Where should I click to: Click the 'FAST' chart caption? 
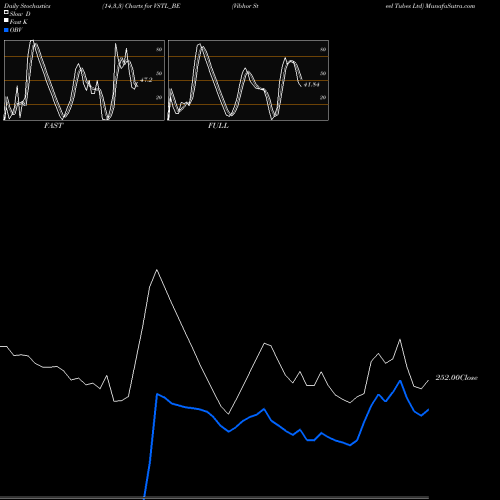point(53,126)
